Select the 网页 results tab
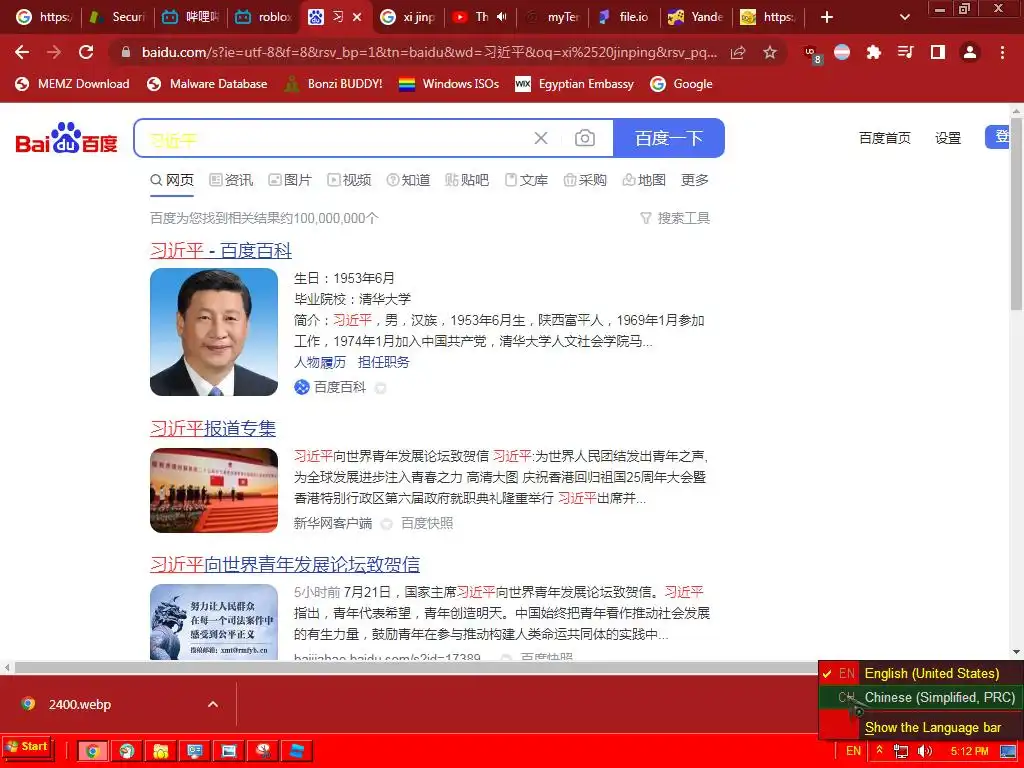Image resolution: width=1024 pixels, height=768 pixels. coord(172,180)
